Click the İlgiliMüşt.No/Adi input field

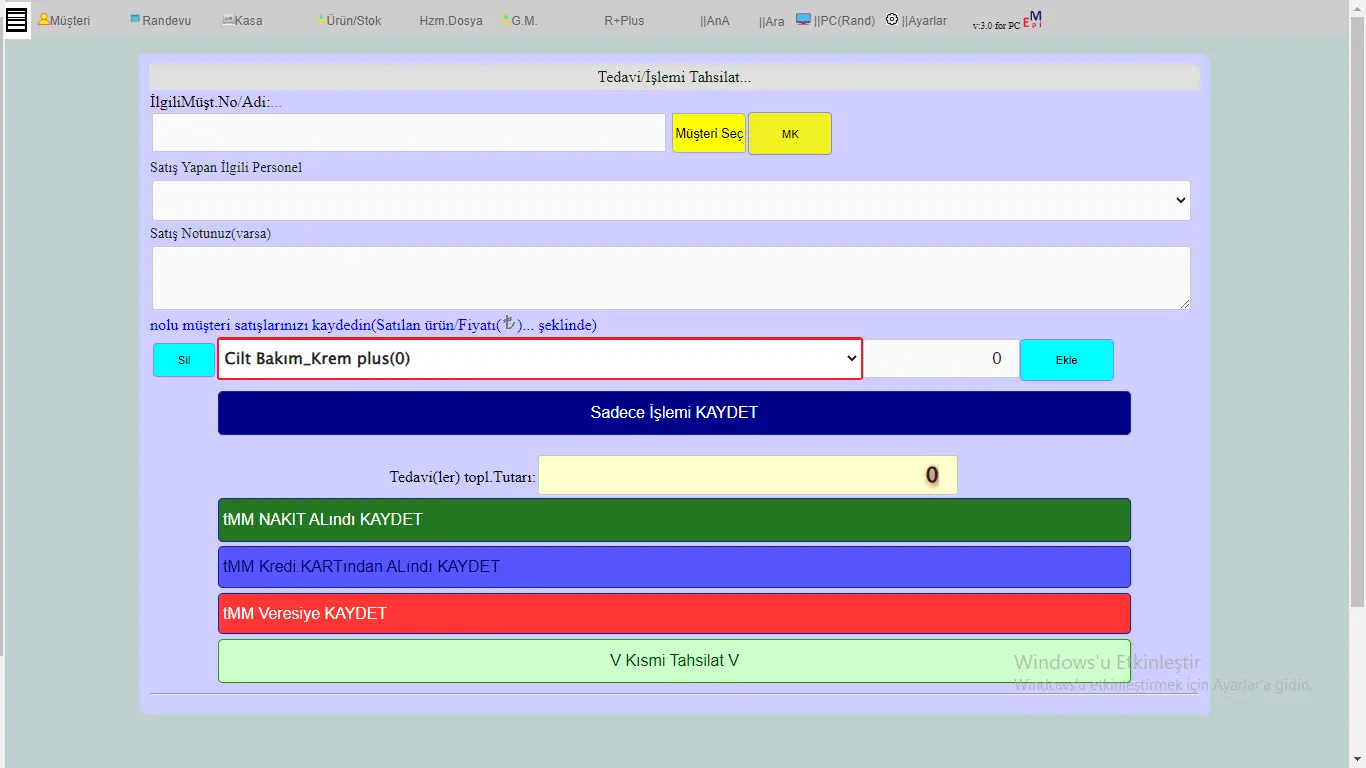408,133
